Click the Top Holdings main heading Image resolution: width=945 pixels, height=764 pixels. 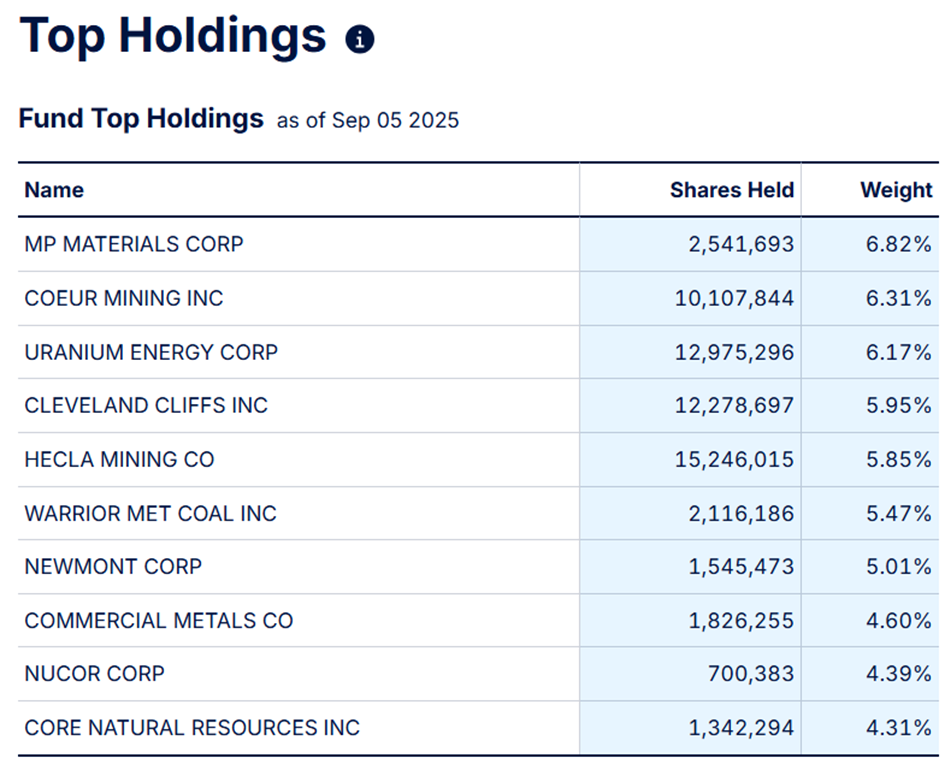point(173,36)
